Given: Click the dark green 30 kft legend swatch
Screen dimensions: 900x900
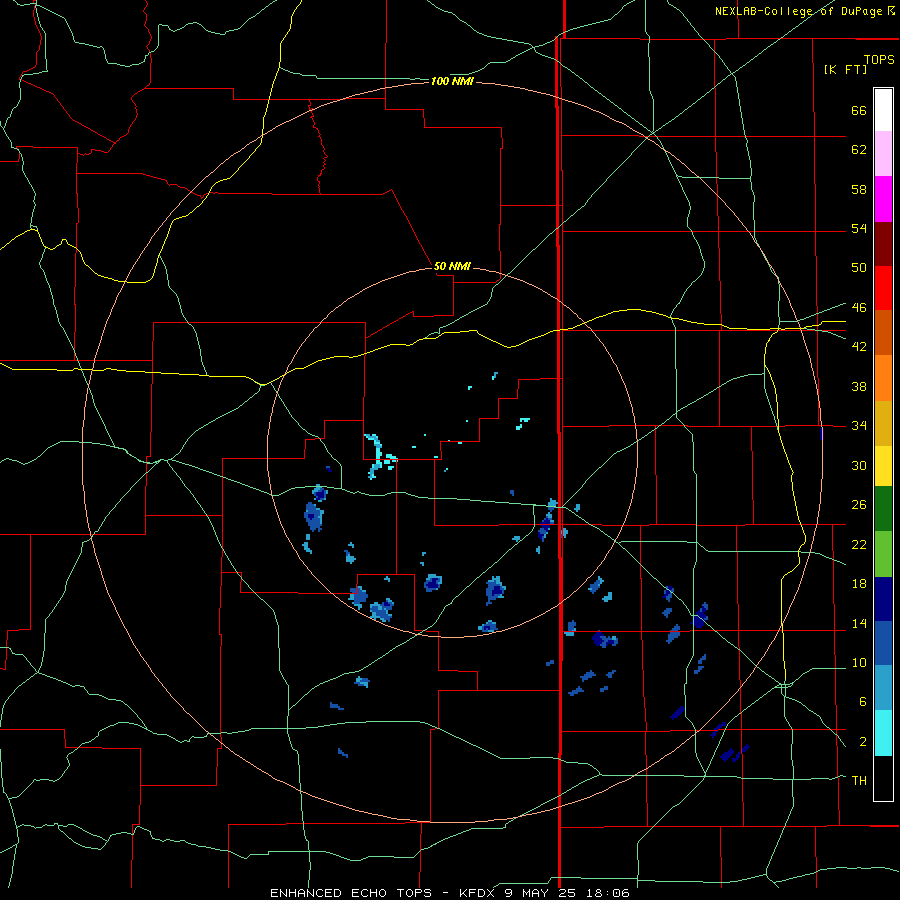Looking at the screenshot, I should coord(883,509).
